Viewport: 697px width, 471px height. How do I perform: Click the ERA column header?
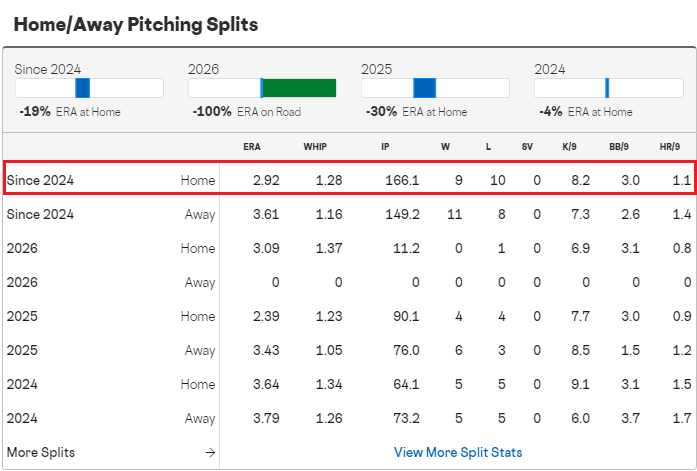pyautogui.click(x=252, y=147)
